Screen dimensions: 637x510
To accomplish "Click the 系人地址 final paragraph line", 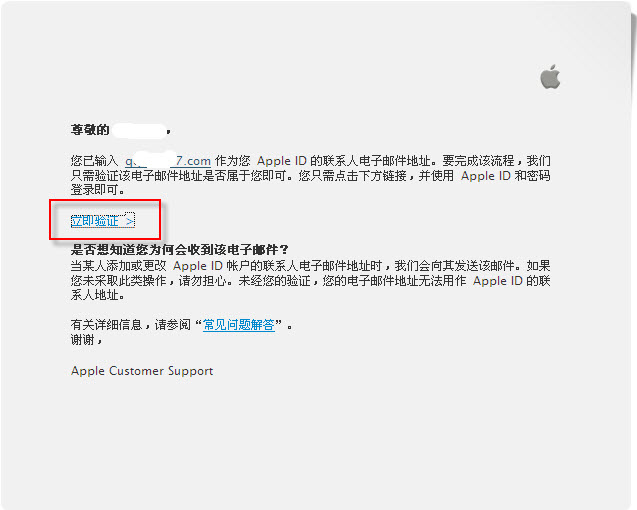I will 98,295.
